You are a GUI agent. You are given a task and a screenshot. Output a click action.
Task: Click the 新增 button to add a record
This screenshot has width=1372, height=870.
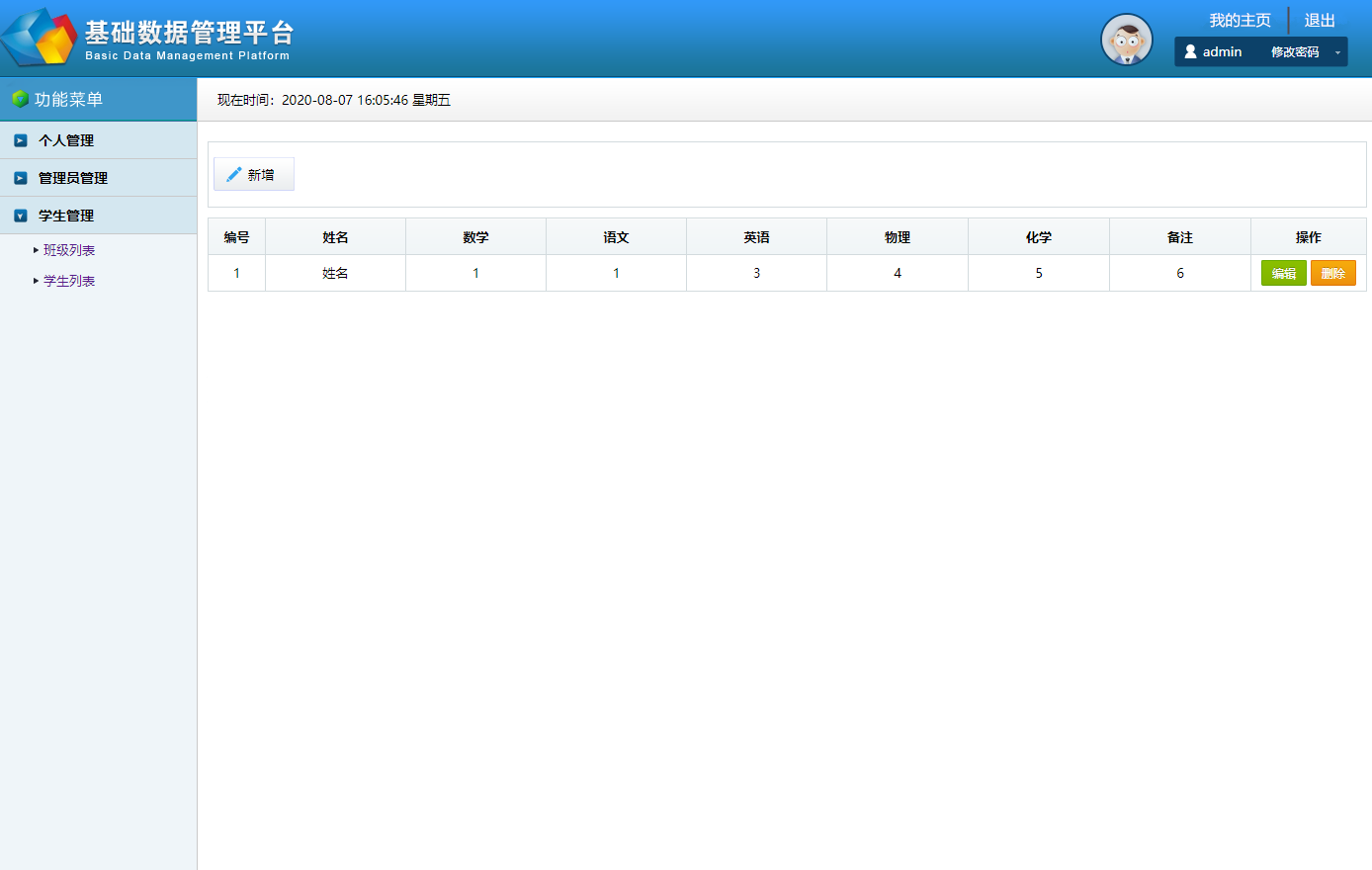click(x=254, y=173)
